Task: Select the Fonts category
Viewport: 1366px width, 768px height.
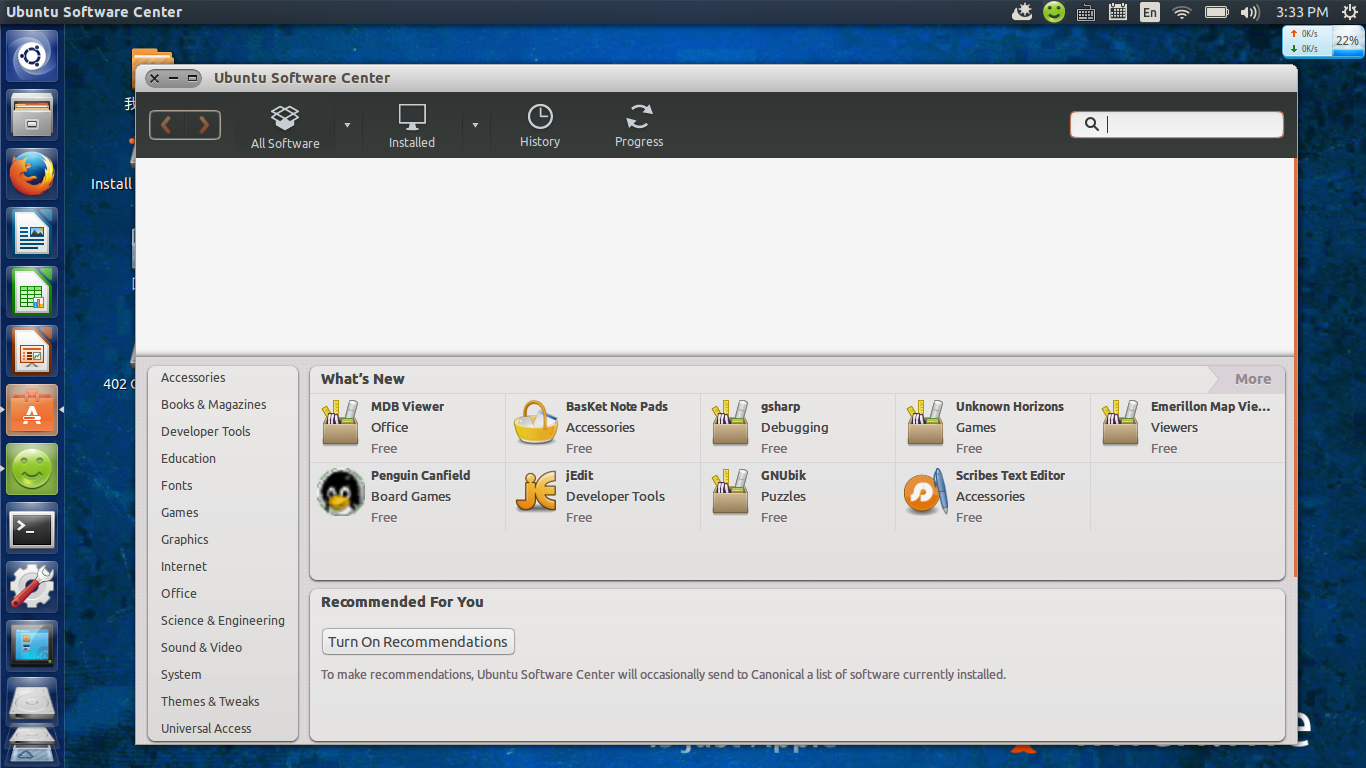Action: tap(176, 486)
